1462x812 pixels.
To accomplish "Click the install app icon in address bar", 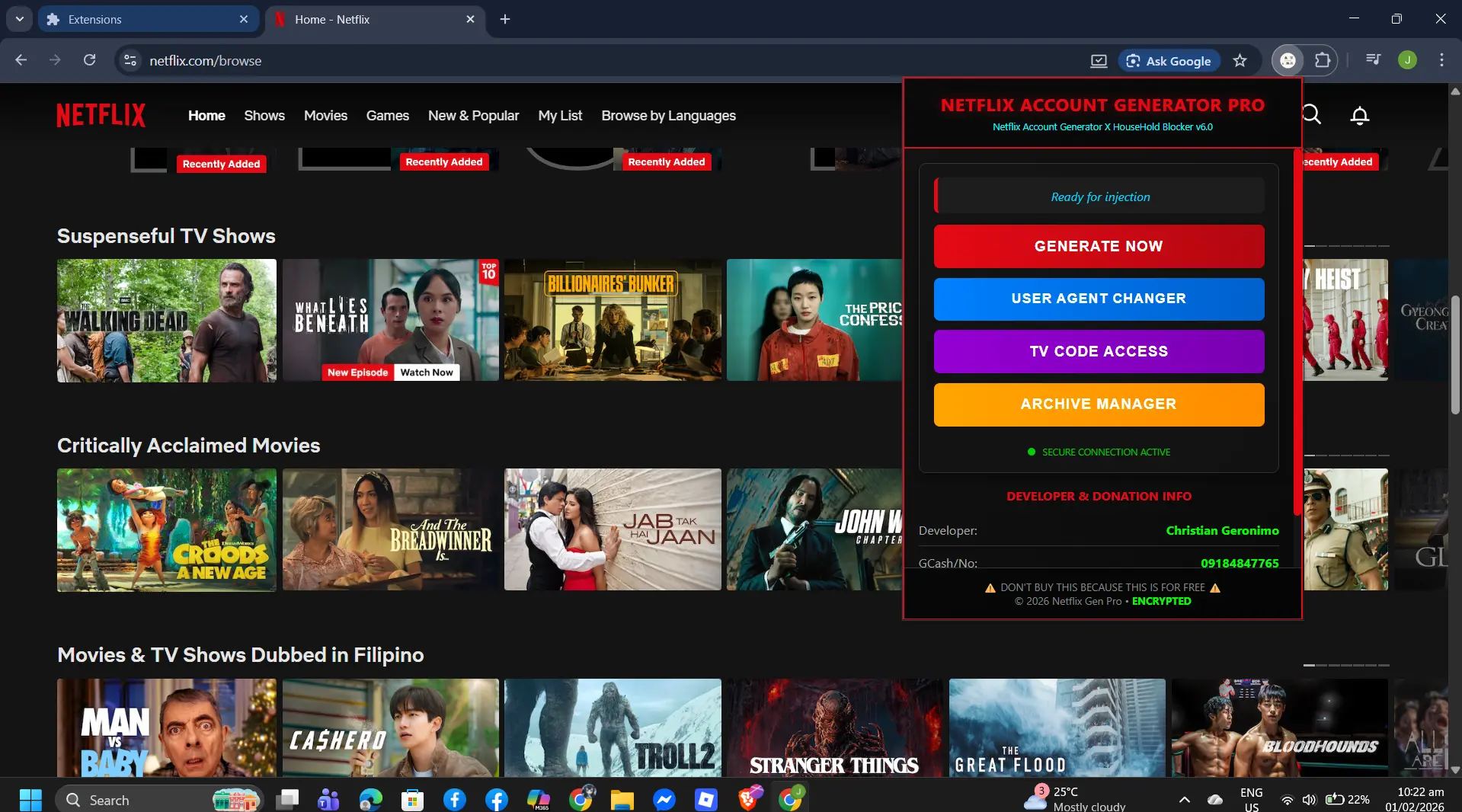I will tap(1099, 61).
